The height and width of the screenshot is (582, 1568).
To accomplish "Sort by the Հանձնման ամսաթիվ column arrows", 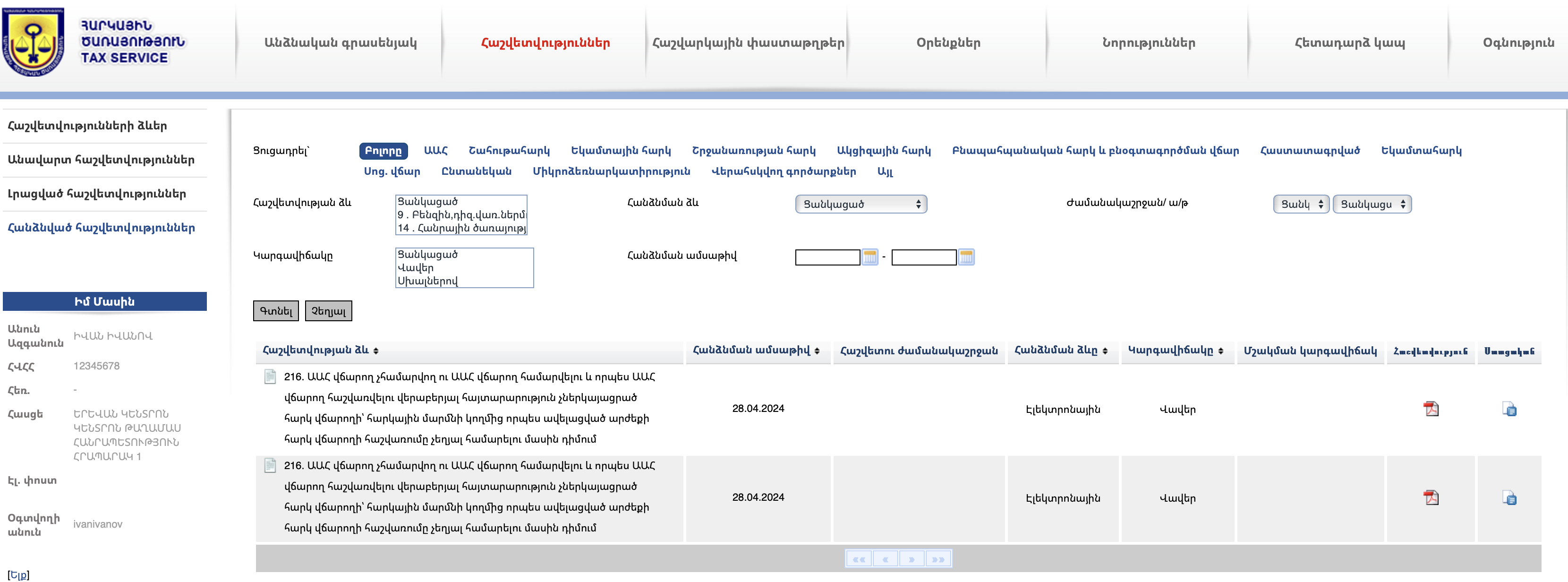I will (817, 351).
